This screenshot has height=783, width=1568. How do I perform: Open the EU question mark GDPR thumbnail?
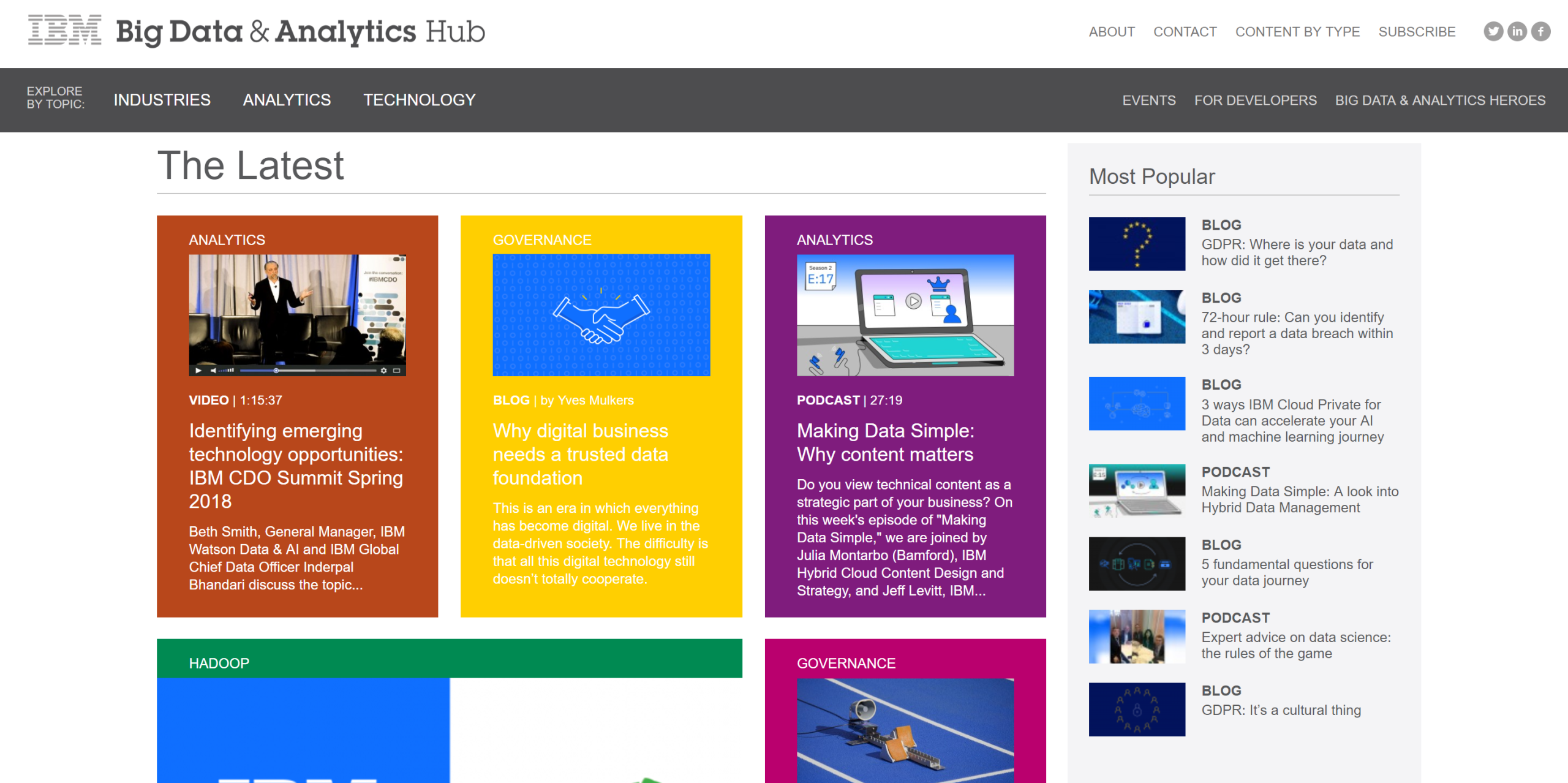(1137, 243)
